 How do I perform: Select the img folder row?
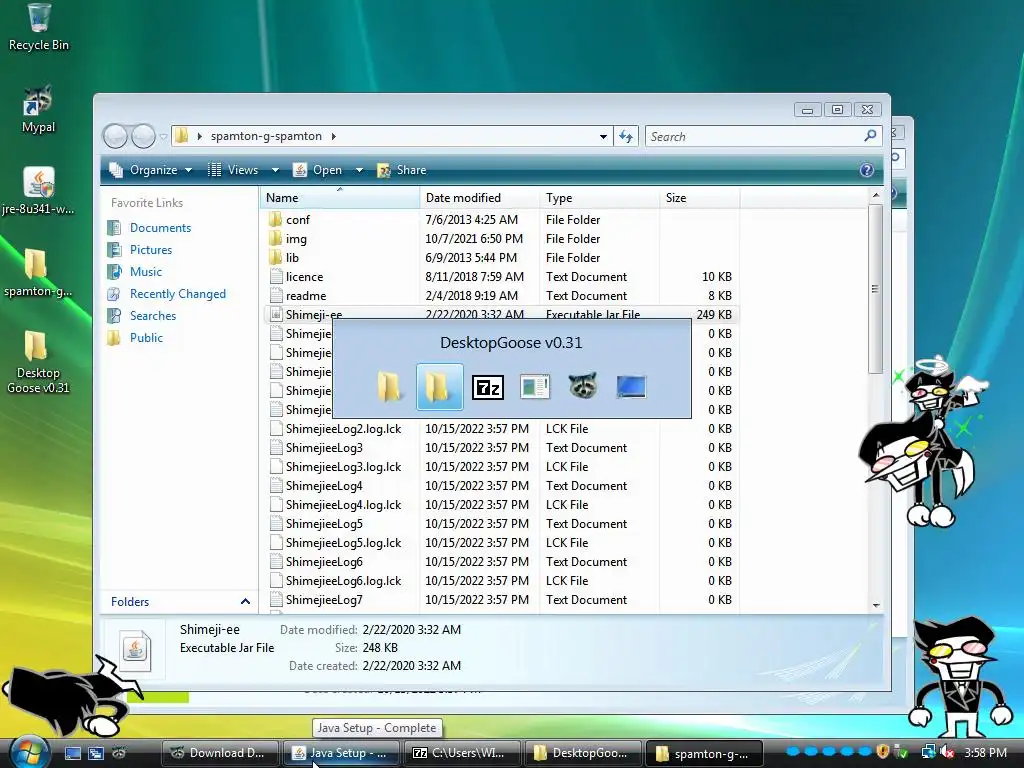pos(503,238)
